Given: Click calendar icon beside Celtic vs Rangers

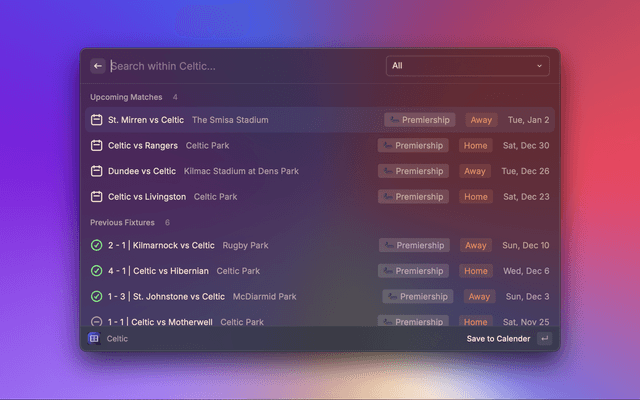Looking at the screenshot, I should pos(97,145).
